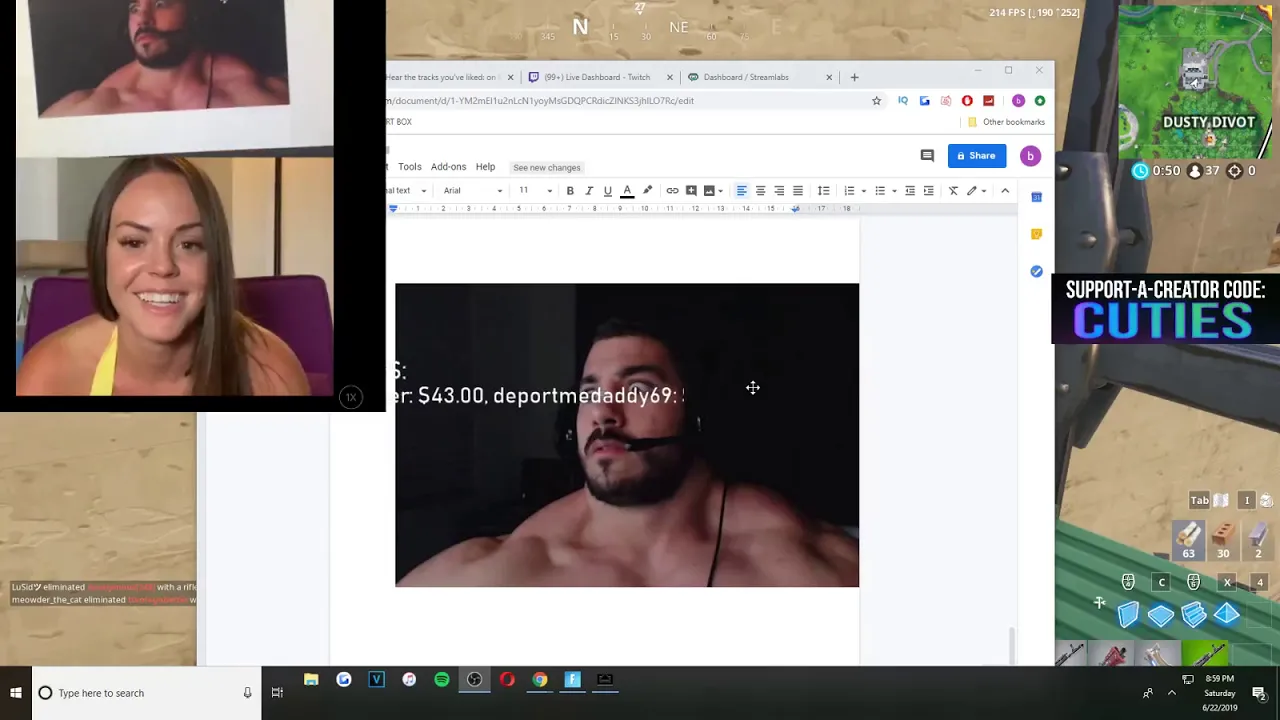Viewport: 1280px width, 720px height.
Task: Expand the insert image dropdown arrow
Action: click(720, 191)
